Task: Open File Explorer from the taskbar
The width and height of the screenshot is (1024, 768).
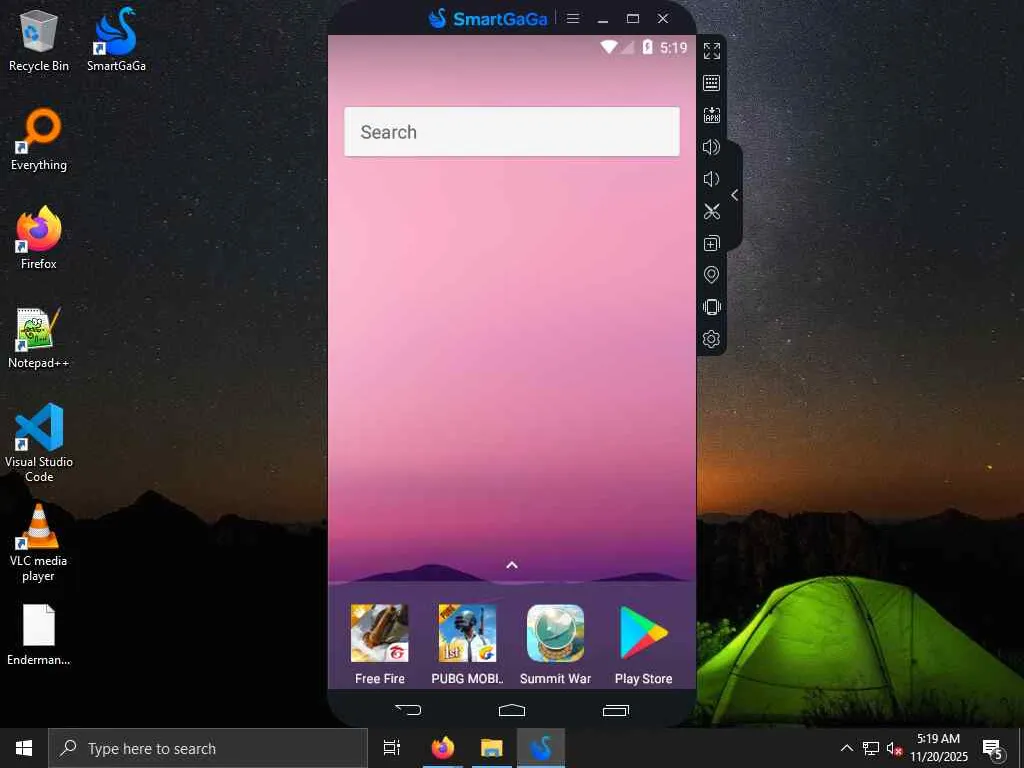Action: pyautogui.click(x=492, y=748)
